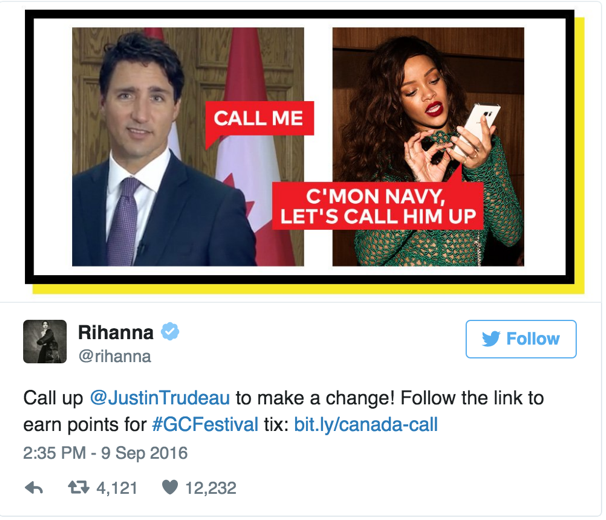Click the Follow button
The image size is (606, 520).
tap(521, 339)
